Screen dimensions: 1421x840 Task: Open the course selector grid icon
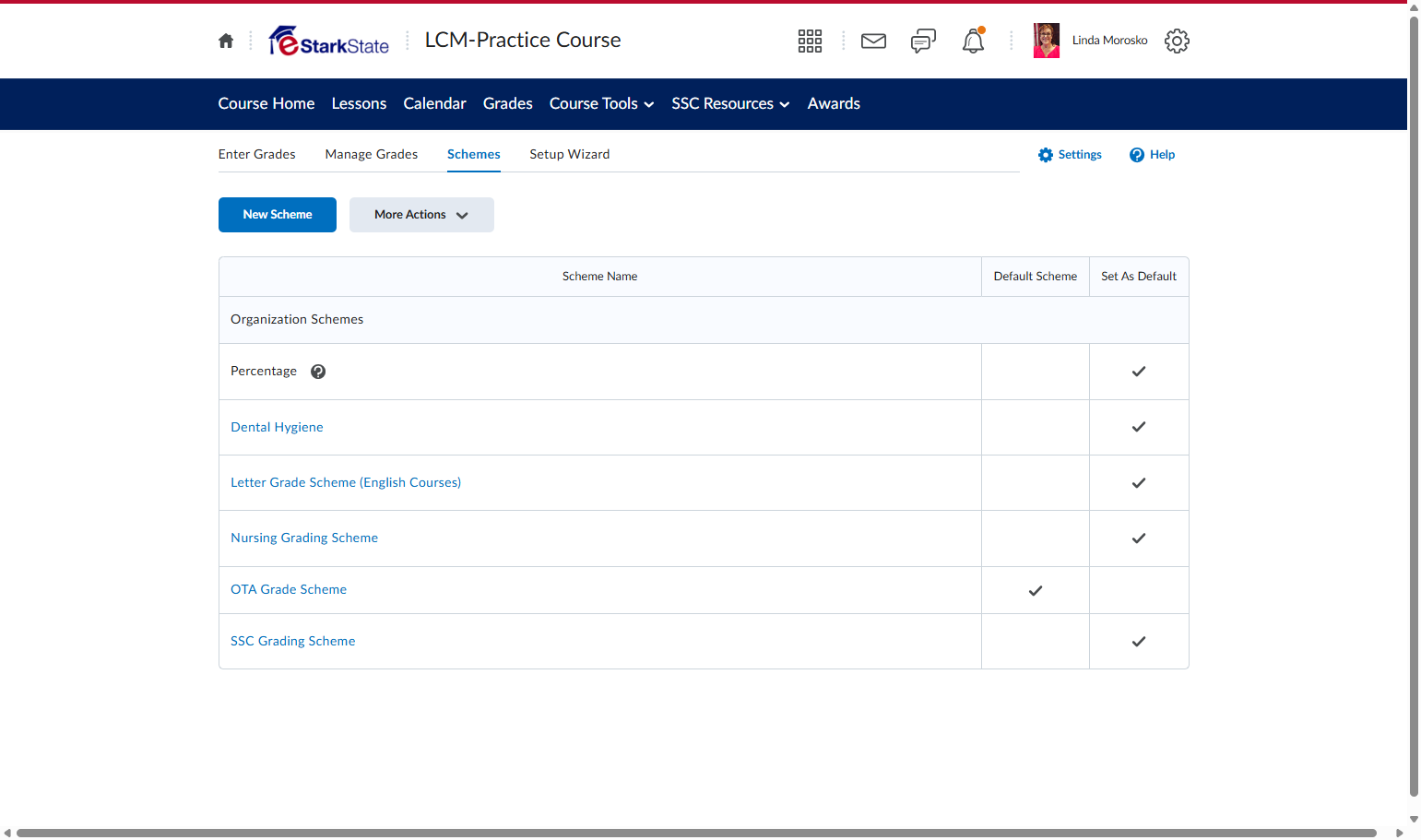tap(810, 41)
